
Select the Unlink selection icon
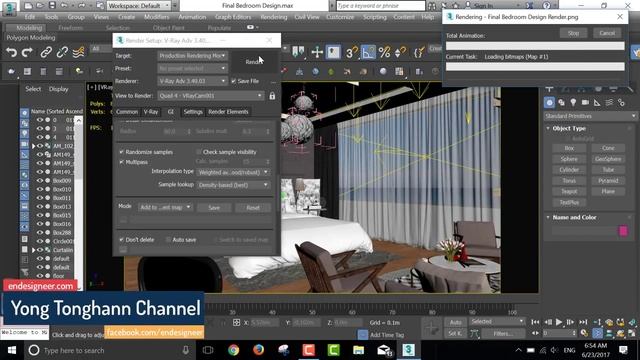pos(62,52)
